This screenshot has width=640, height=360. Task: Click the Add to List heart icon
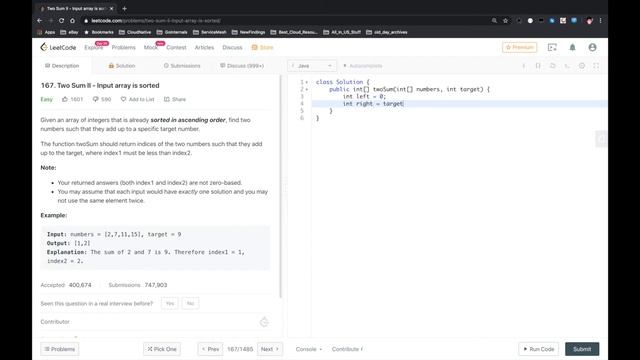click(x=123, y=99)
